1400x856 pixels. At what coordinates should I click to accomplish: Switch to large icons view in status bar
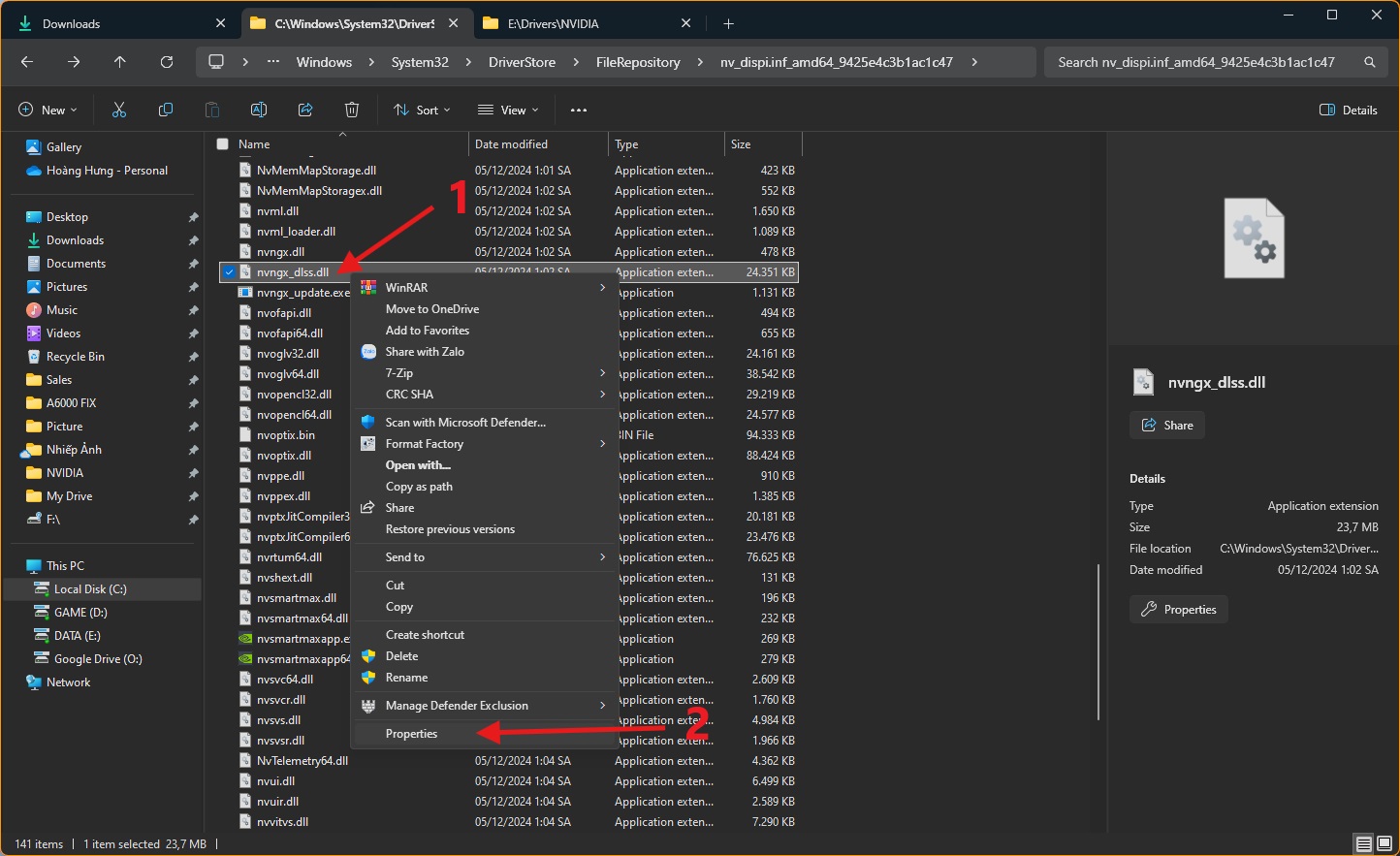click(1384, 843)
